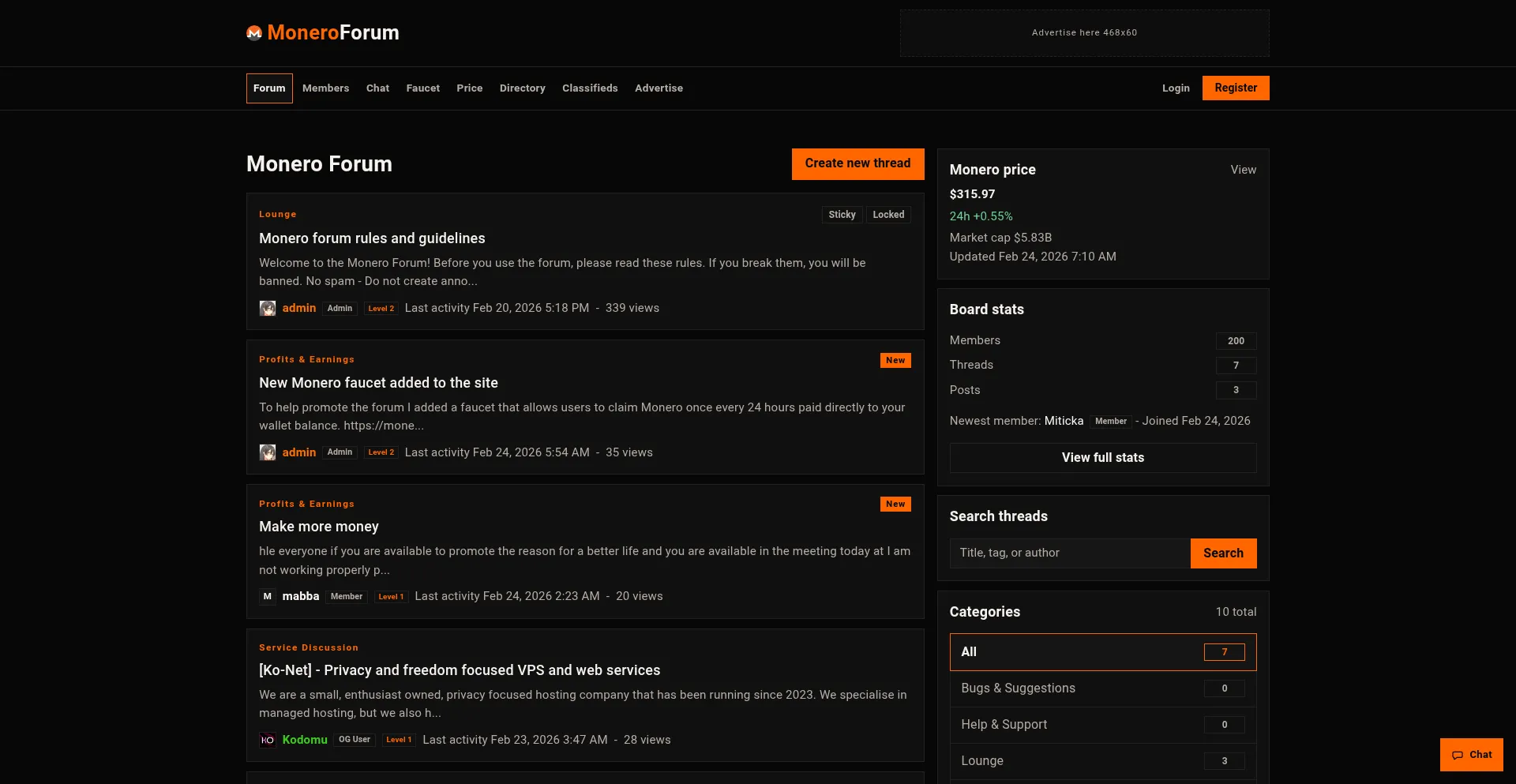This screenshot has width=1516, height=784.
Task: Open the Advertise nav link
Action: 659,88
